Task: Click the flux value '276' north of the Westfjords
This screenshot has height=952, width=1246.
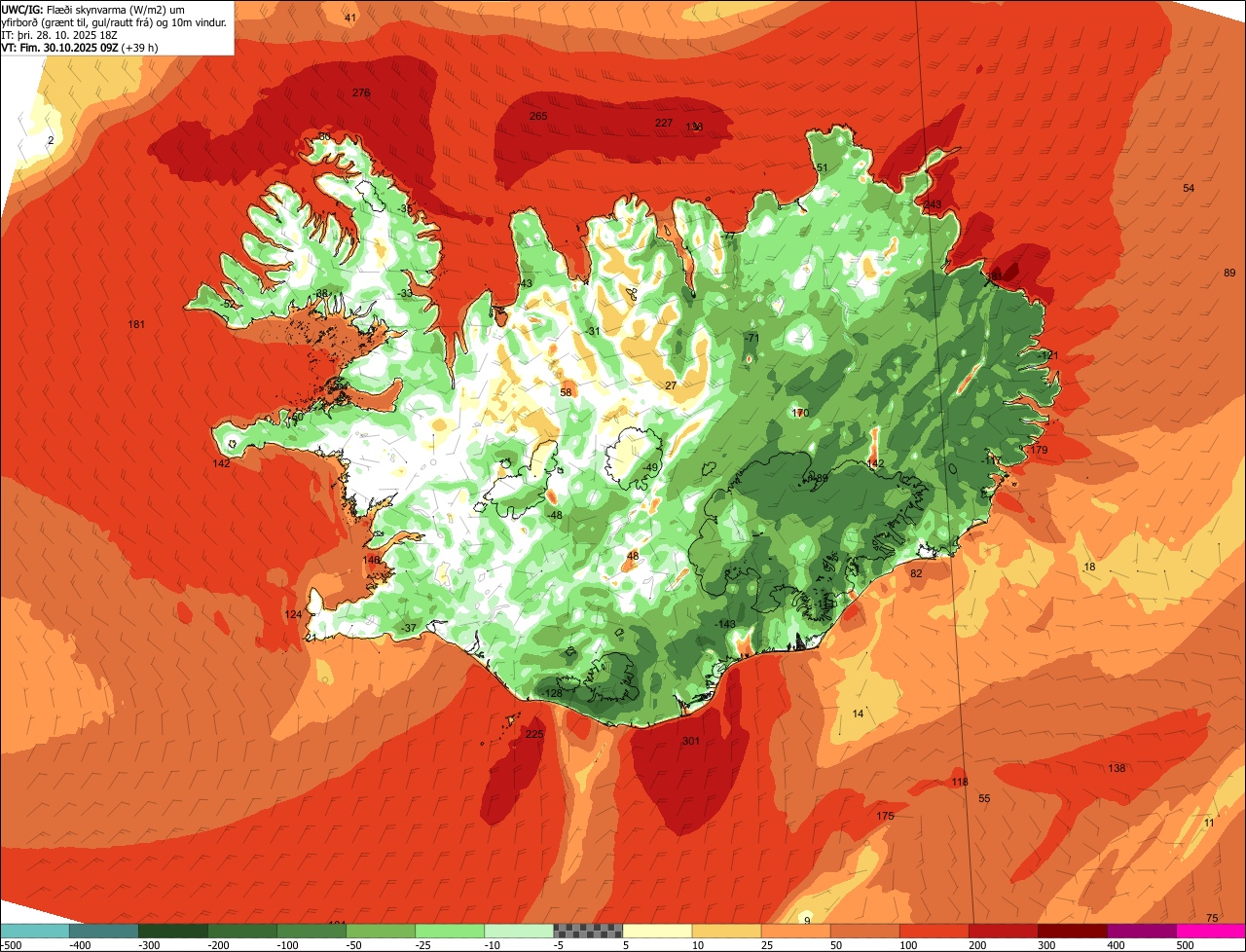Action: pyautogui.click(x=361, y=92)
